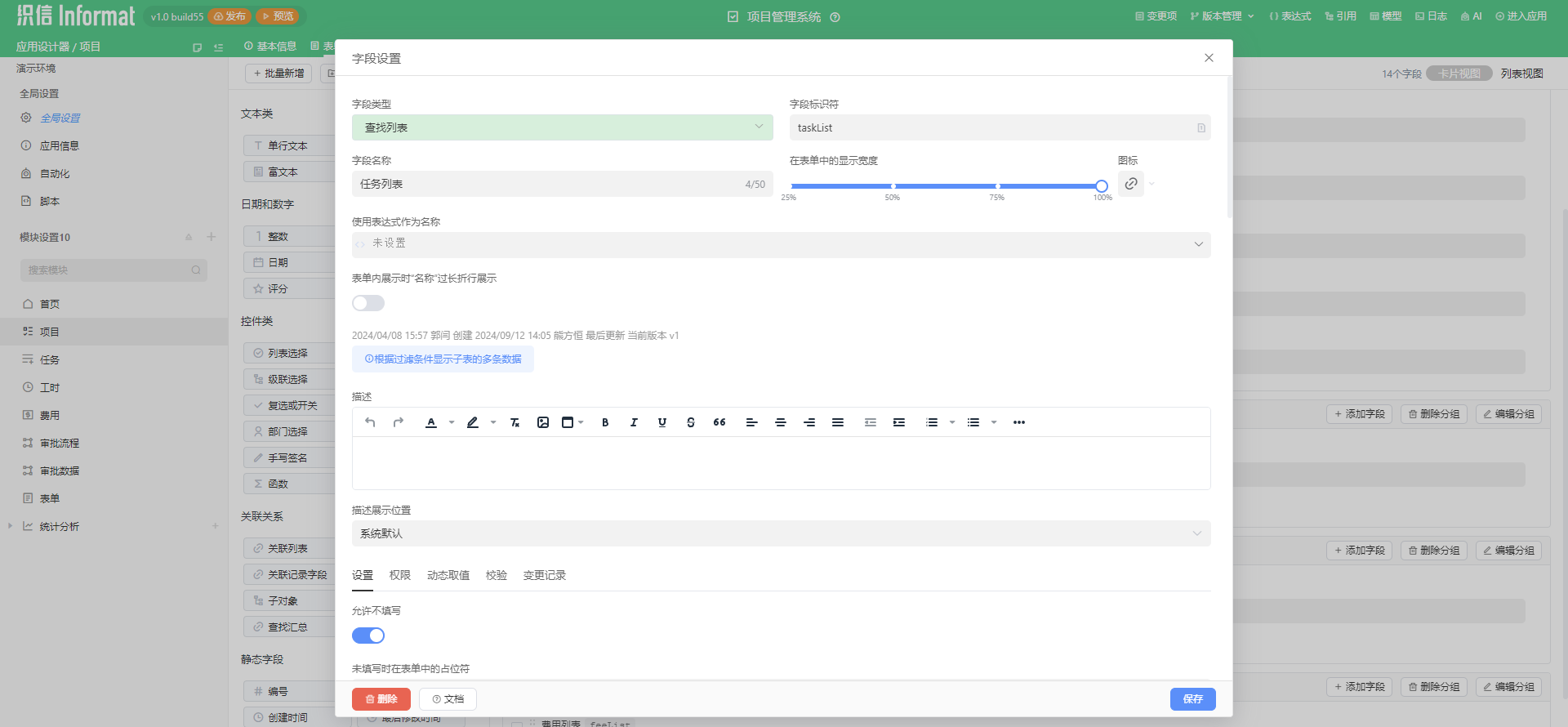Viewport: 1568px width, 727px height.
Task: Close the 字段设置 dialog
Action: (x=1209, y=58)
